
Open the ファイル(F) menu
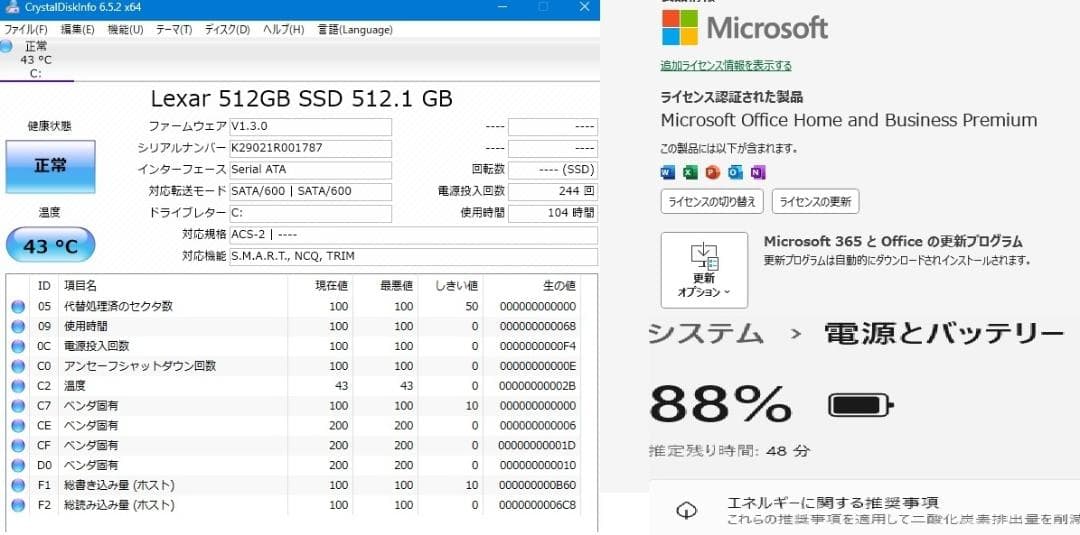(26, 30)
